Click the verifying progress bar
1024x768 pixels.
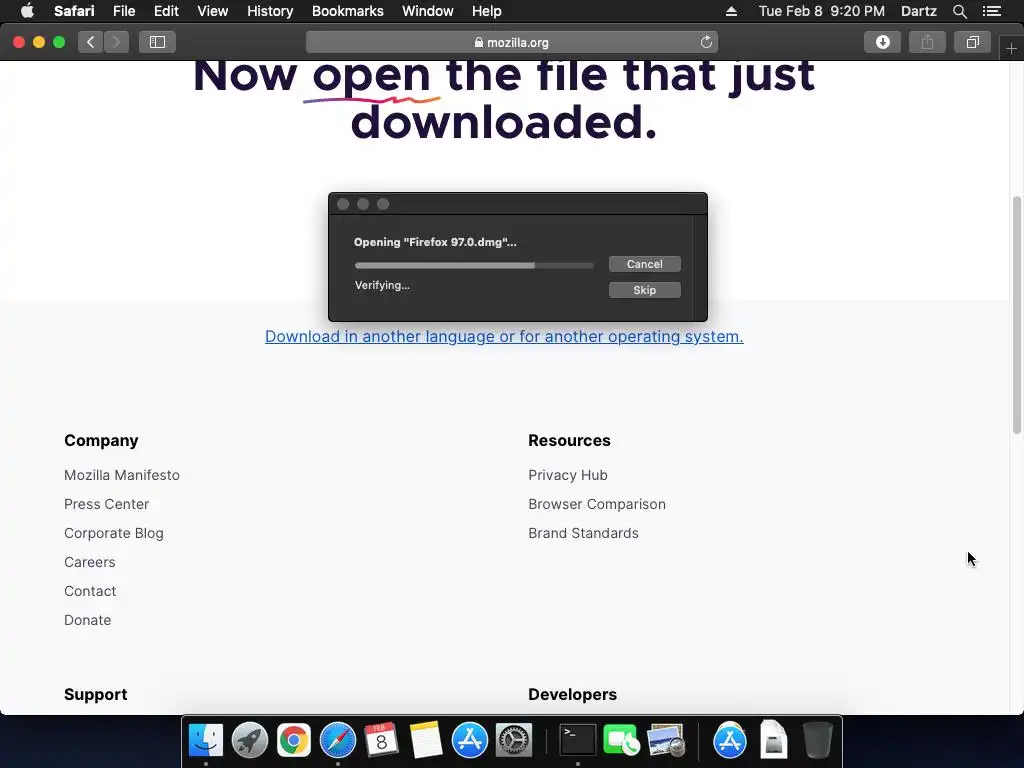474,266
